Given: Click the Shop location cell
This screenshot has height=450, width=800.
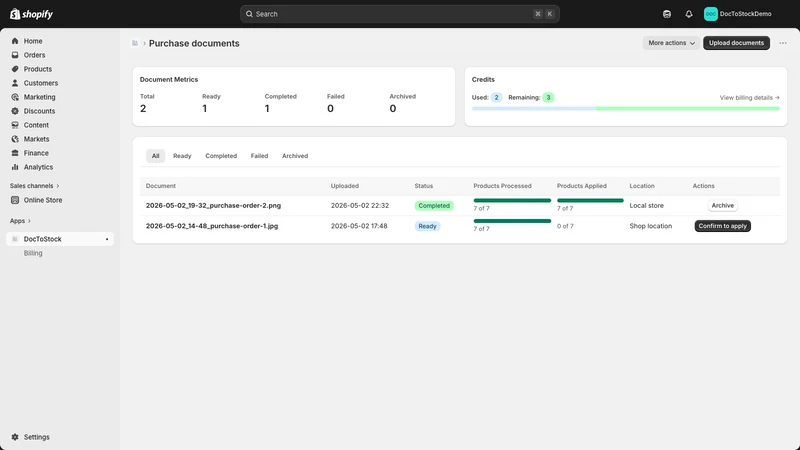Looking at the screenshot, I should (x=651, y=226).
